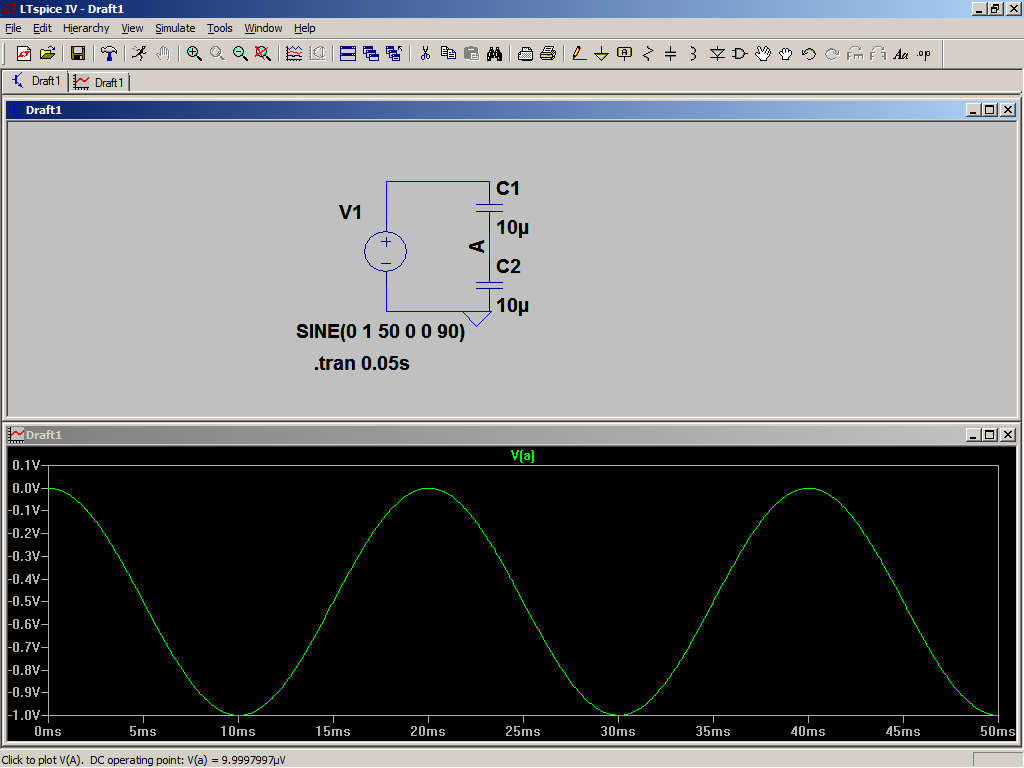Place a ground symbol tool
Screen dimensions: 1024x768
tap(601, 54)
